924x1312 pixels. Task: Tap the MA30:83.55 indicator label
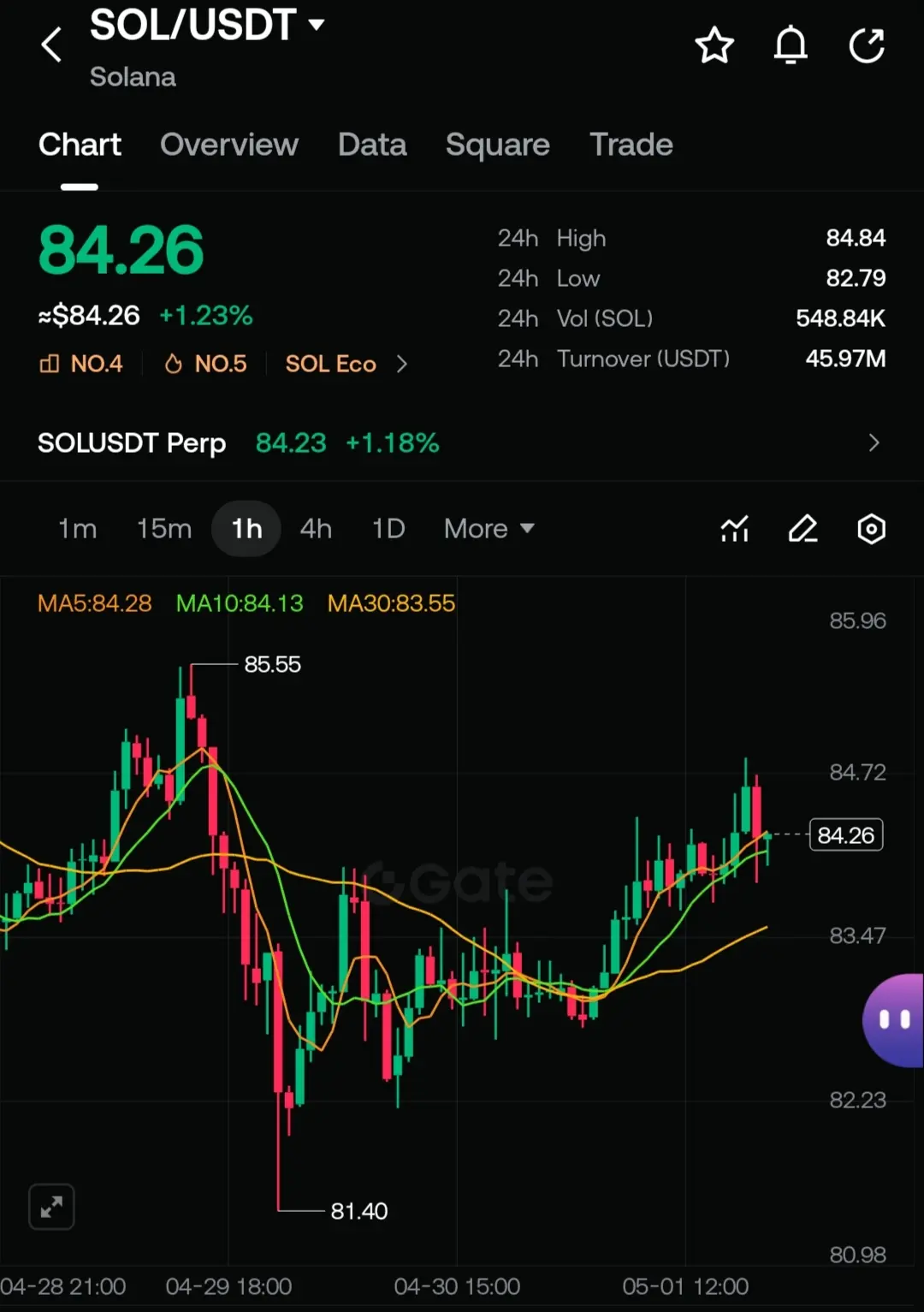[x=391, y=603]
